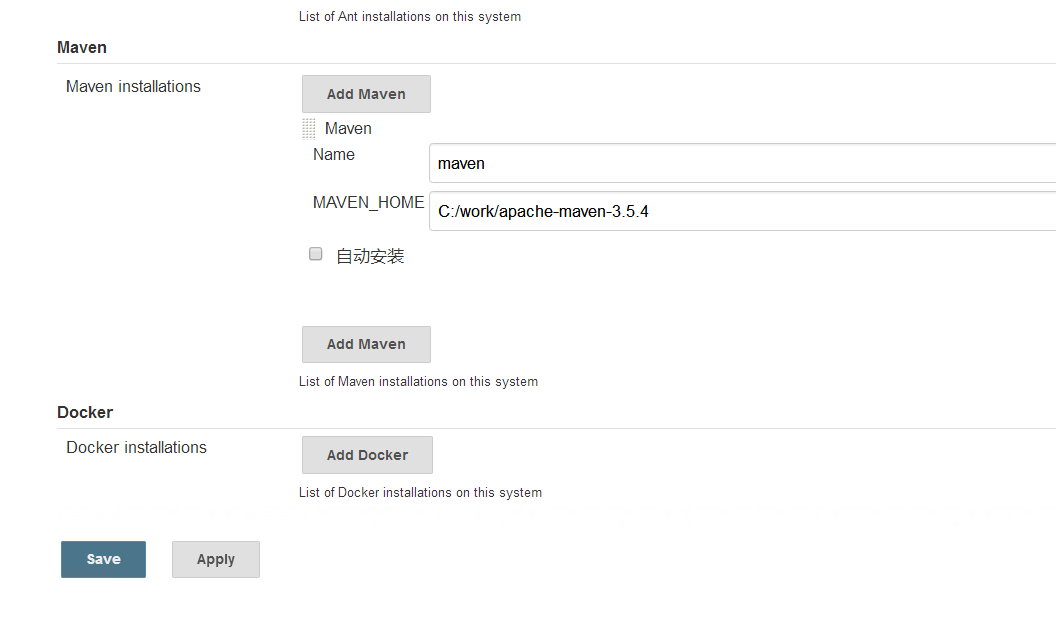Select the Maven section heading
Screen dimensions: 1056x623
point(82,47)
